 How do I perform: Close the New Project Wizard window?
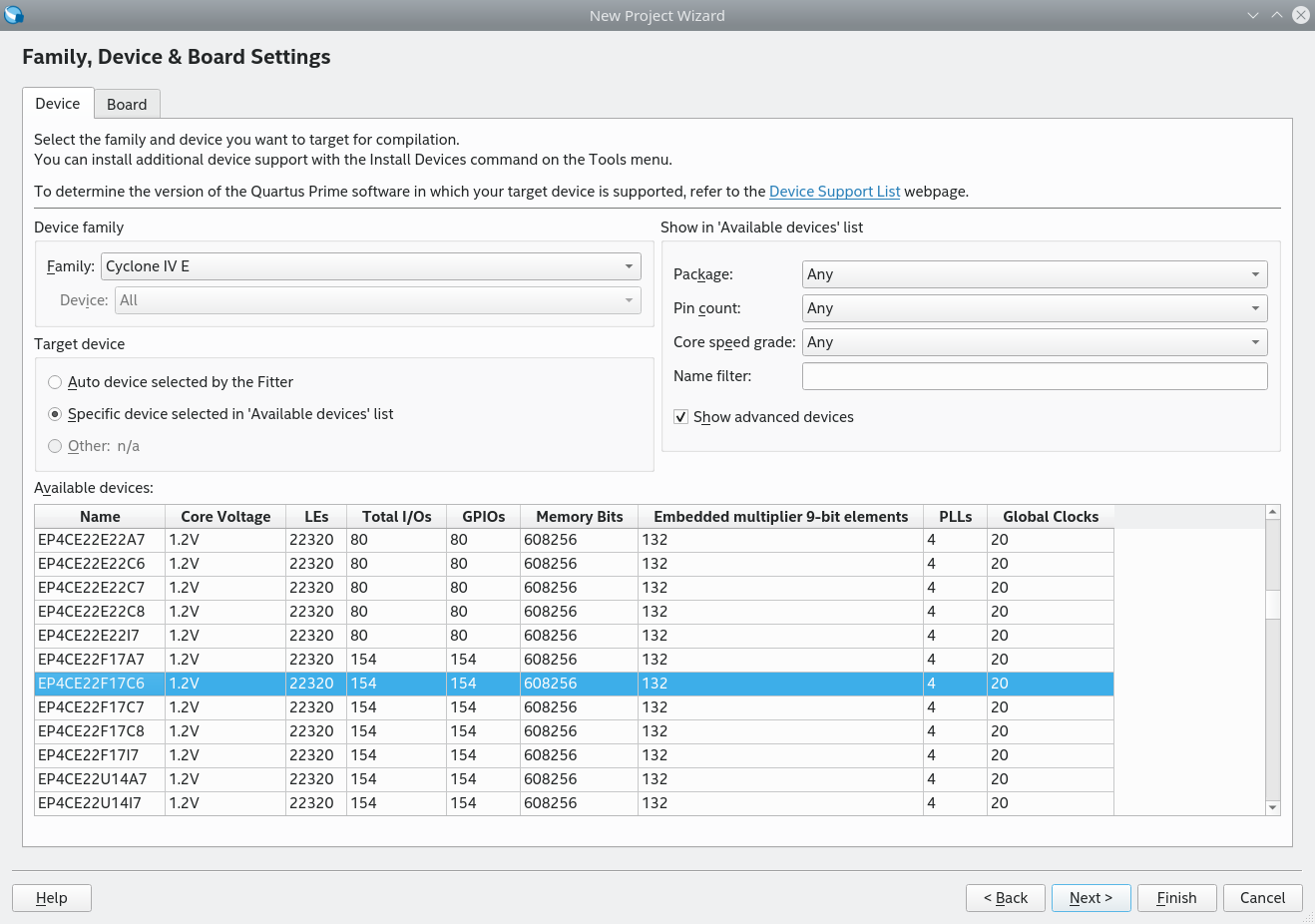point(1301,15)
